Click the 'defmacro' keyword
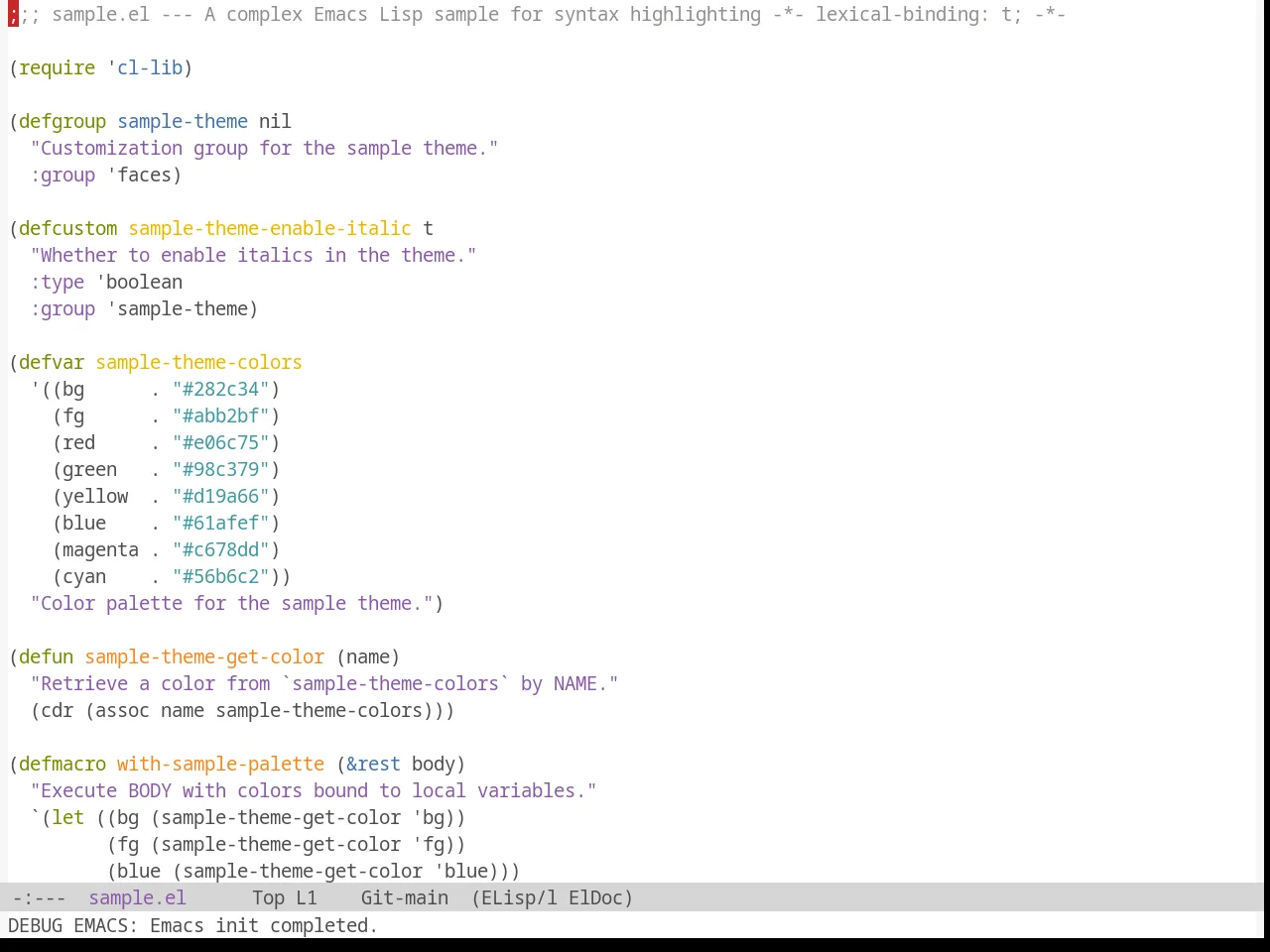This screenshot has height=952, width=1270. pos(63,764)
